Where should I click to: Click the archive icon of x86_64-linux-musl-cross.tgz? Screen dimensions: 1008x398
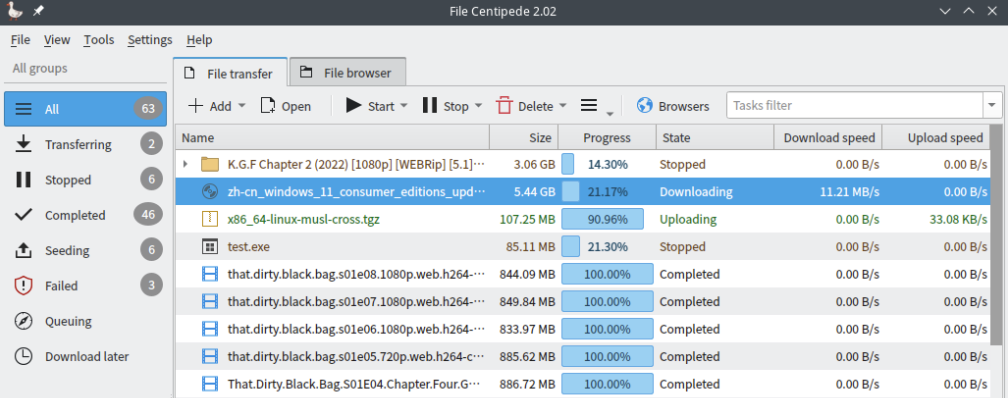click(x=210, y=219)
